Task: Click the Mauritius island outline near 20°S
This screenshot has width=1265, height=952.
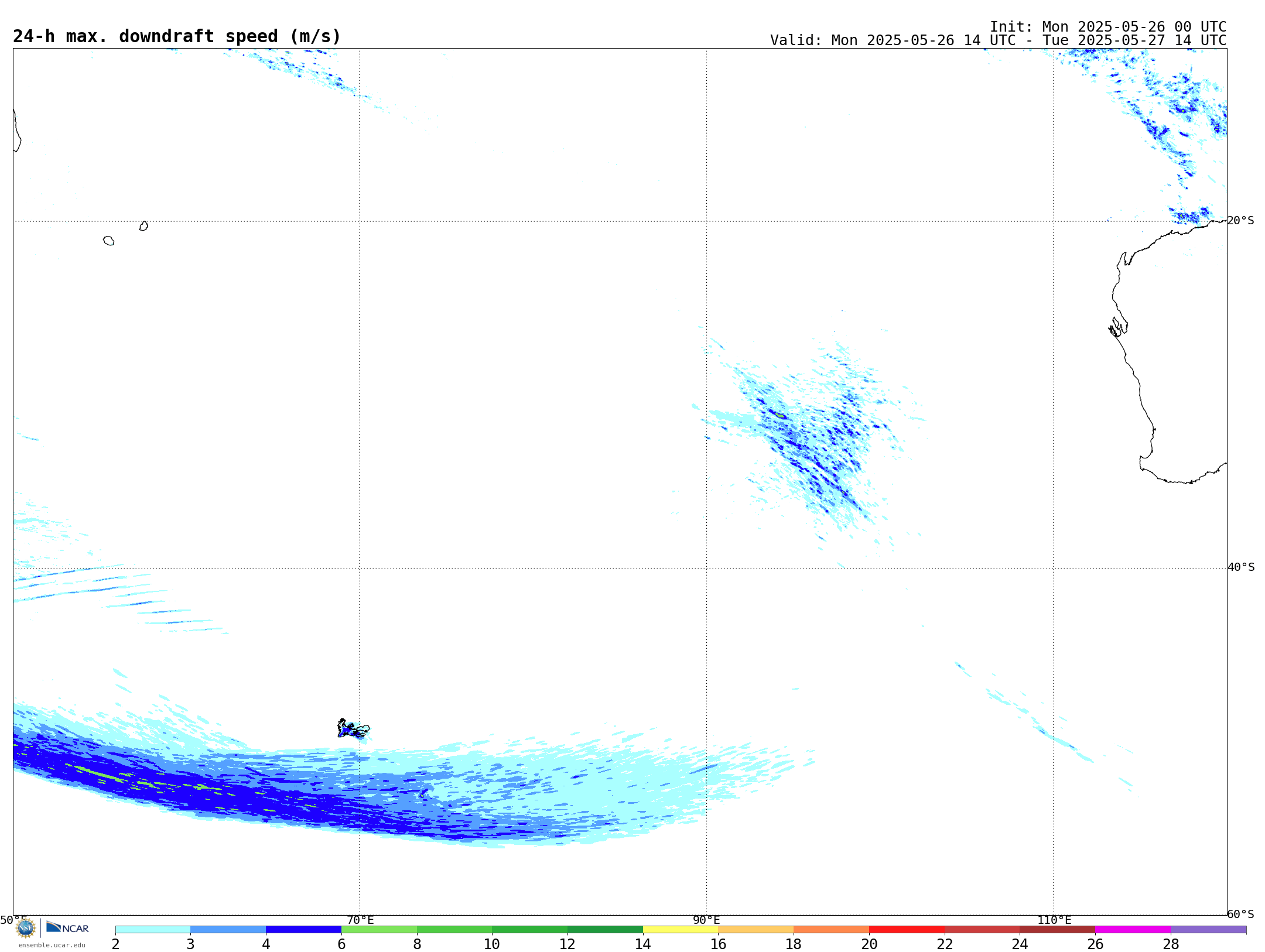Action: pos(143,226)
